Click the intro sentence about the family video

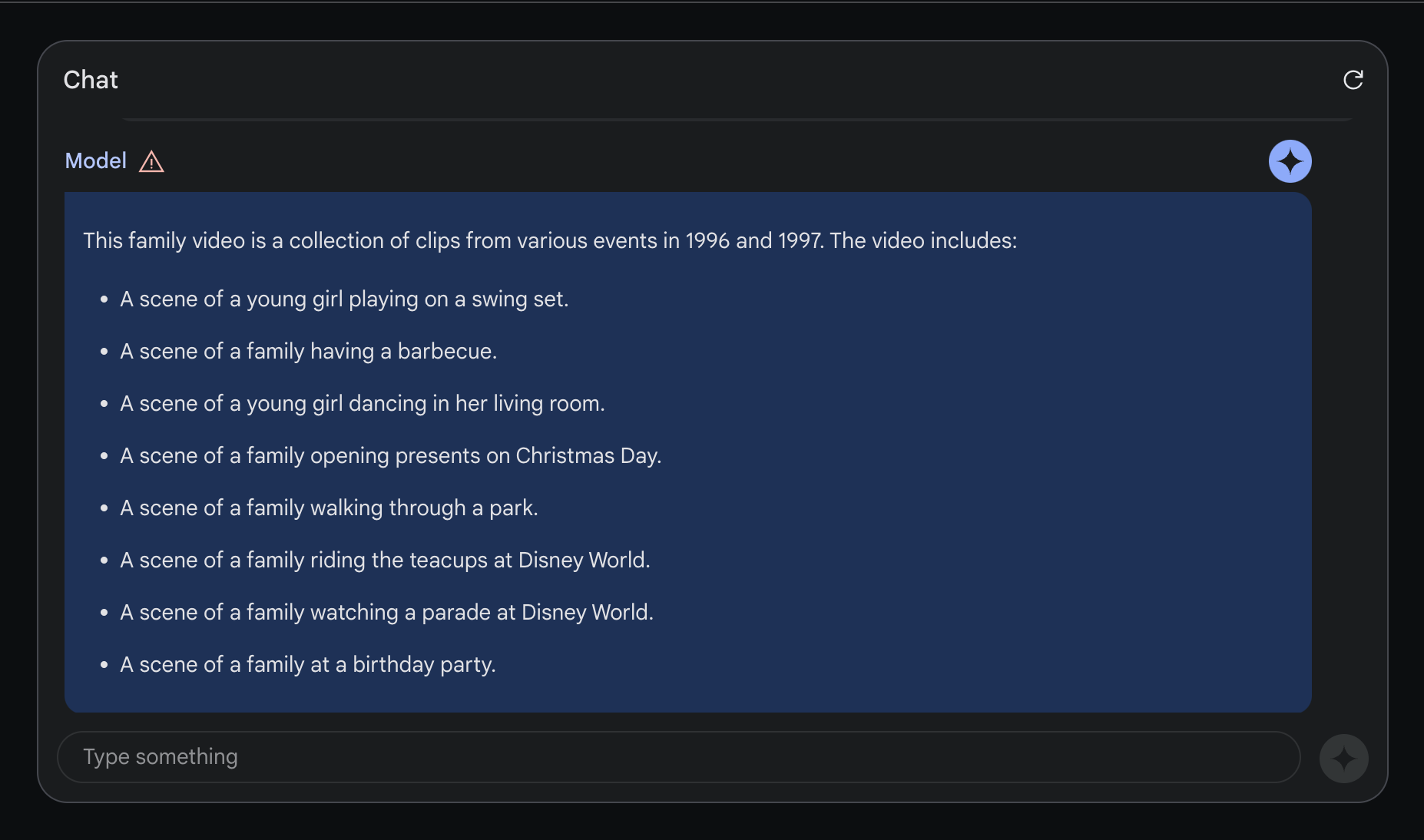click(549, 241)
